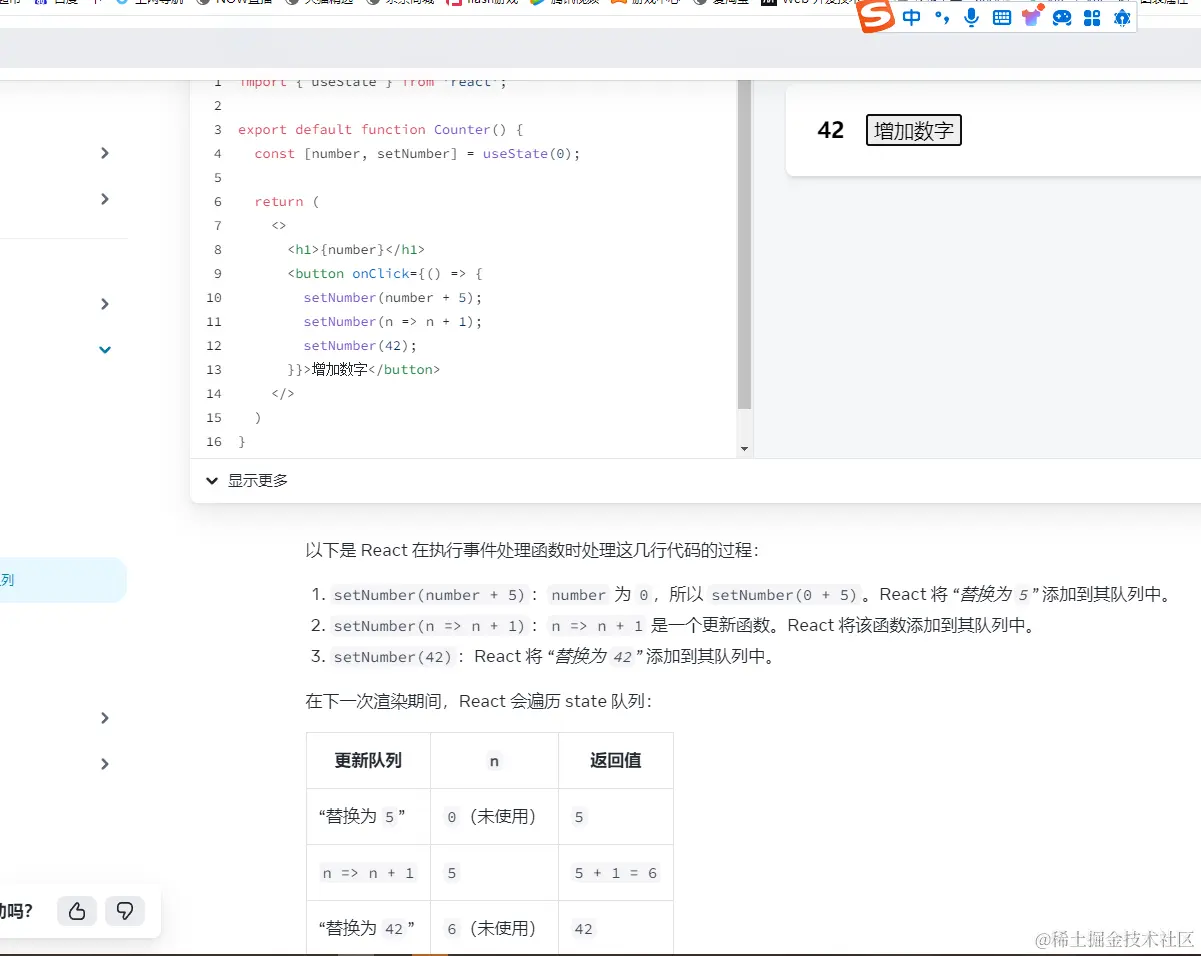
Task: Click the code editor scroll down arrow
Action: tap(744, 450)
